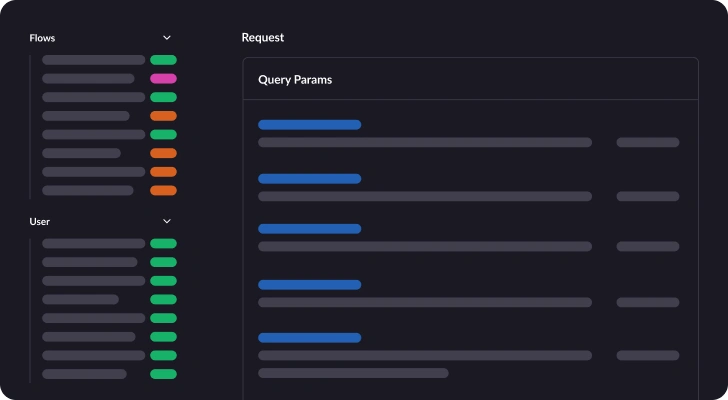Screen dimensions: 728x400
Task: Click the first green badge under Flows
Action: tap(163, 60)
